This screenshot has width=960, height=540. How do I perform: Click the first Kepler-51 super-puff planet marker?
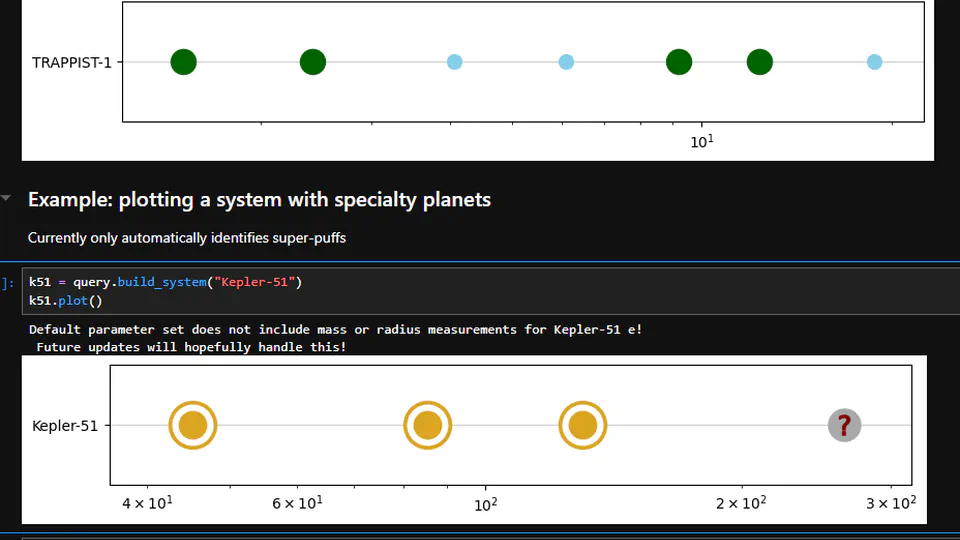point(193,425)
